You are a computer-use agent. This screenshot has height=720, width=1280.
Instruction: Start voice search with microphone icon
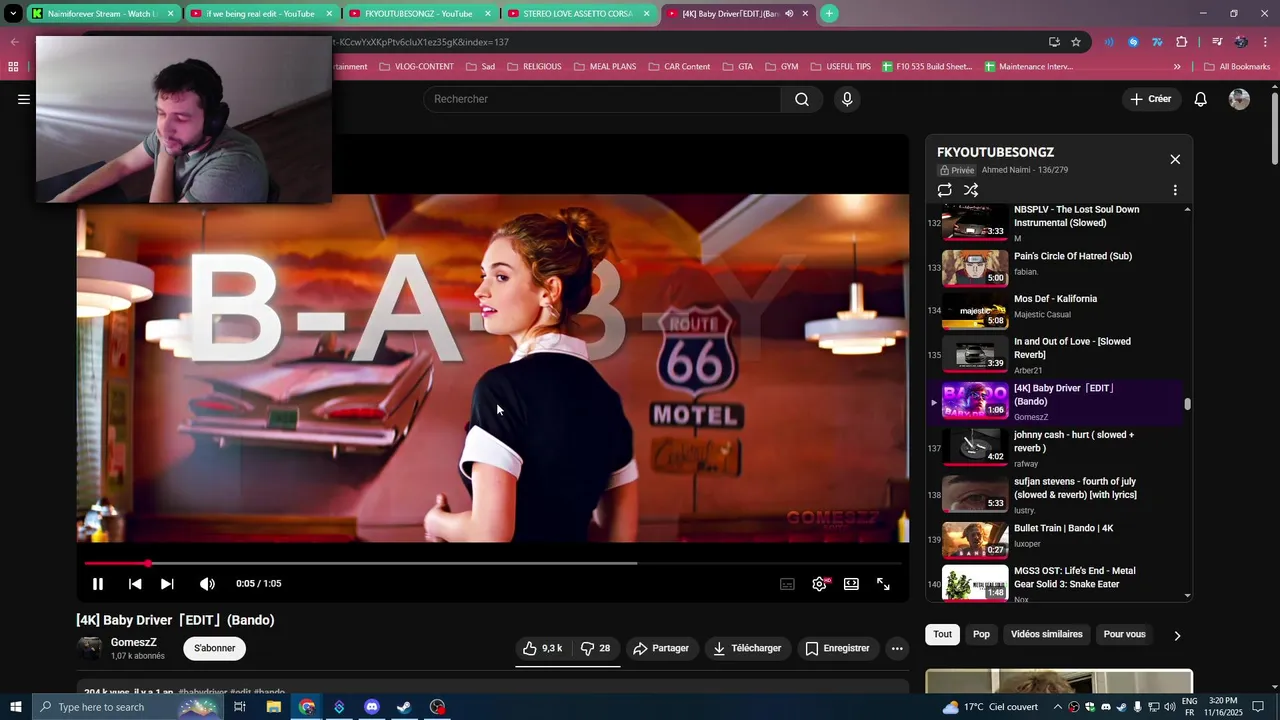point(847,99)
